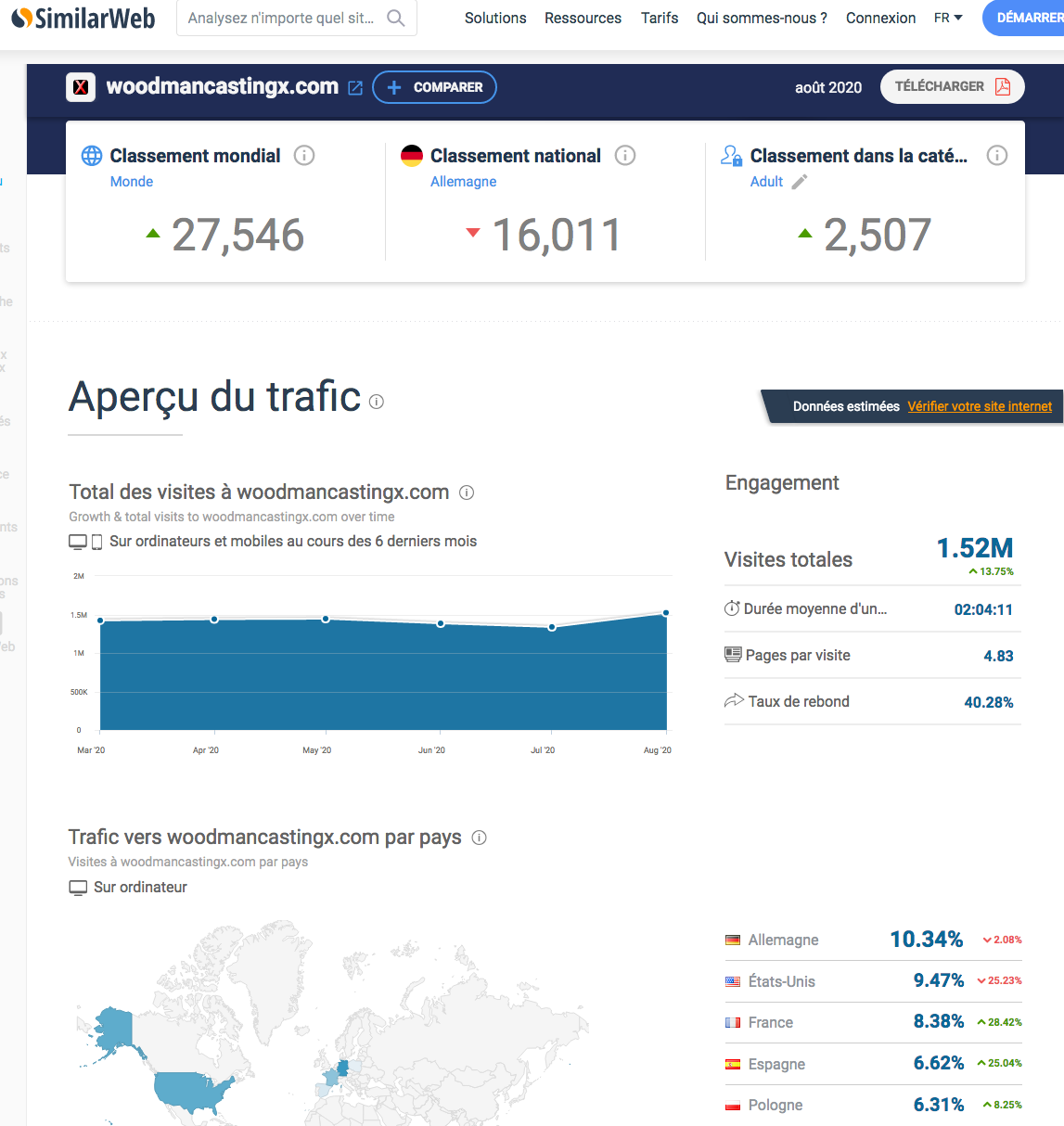Click the info icon beside category ranking

[997, 156]
